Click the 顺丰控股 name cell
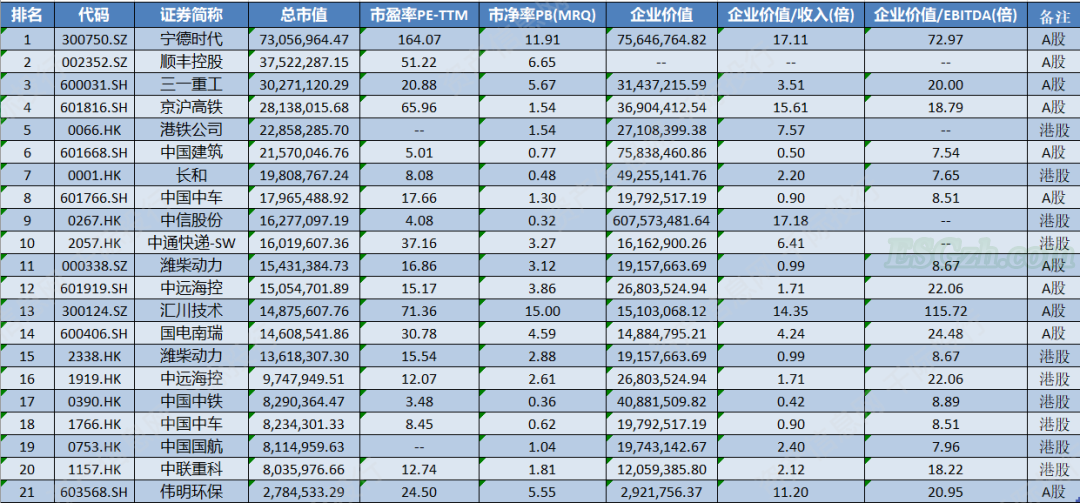This screenshot has height=503, width=1080. (191, 62)
